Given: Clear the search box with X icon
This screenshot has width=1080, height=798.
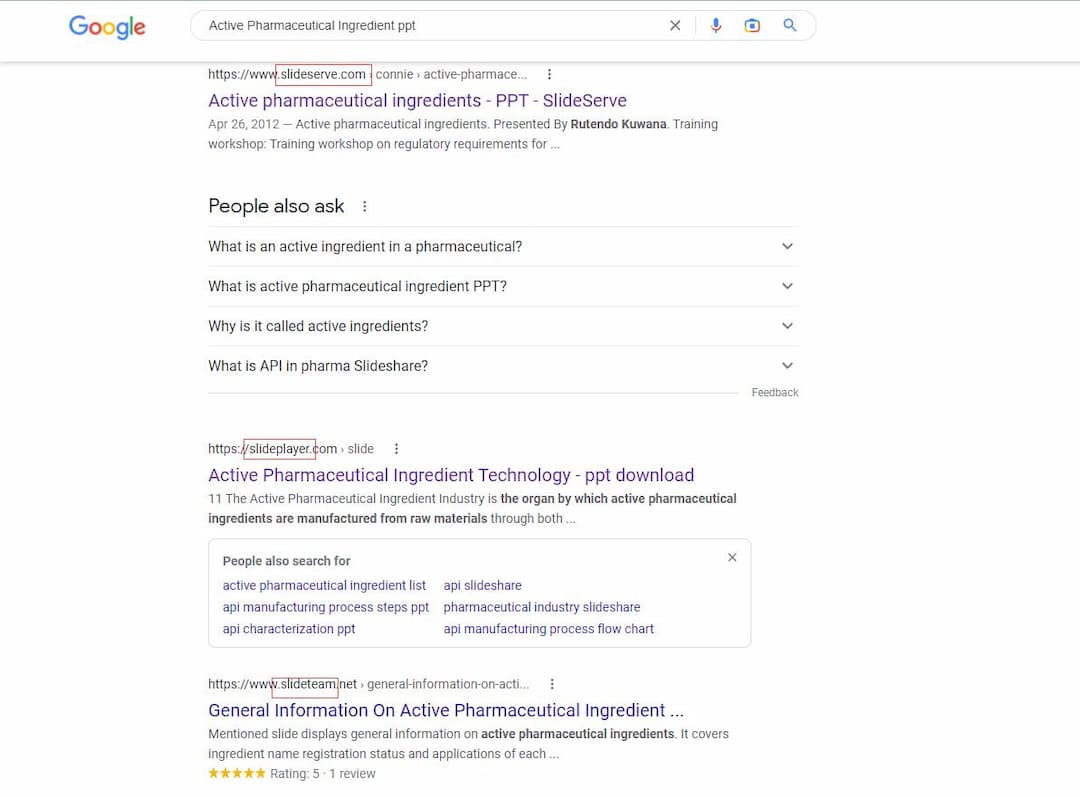Looking at the screenshot, I should [x=675, y=25].
